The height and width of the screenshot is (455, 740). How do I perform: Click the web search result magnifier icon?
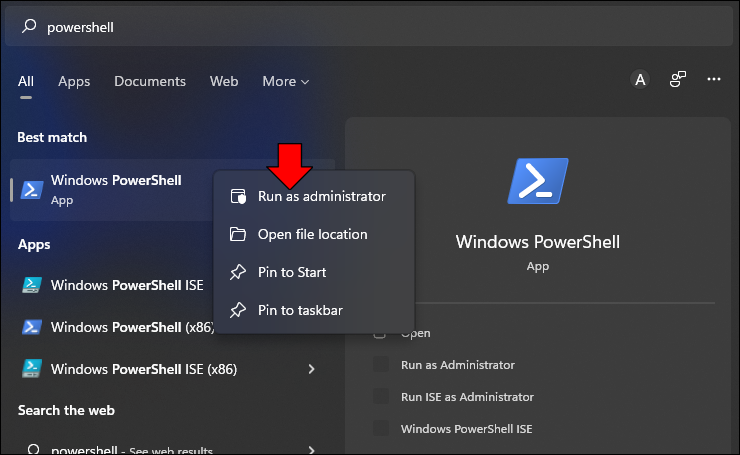(x=33, y=449)
